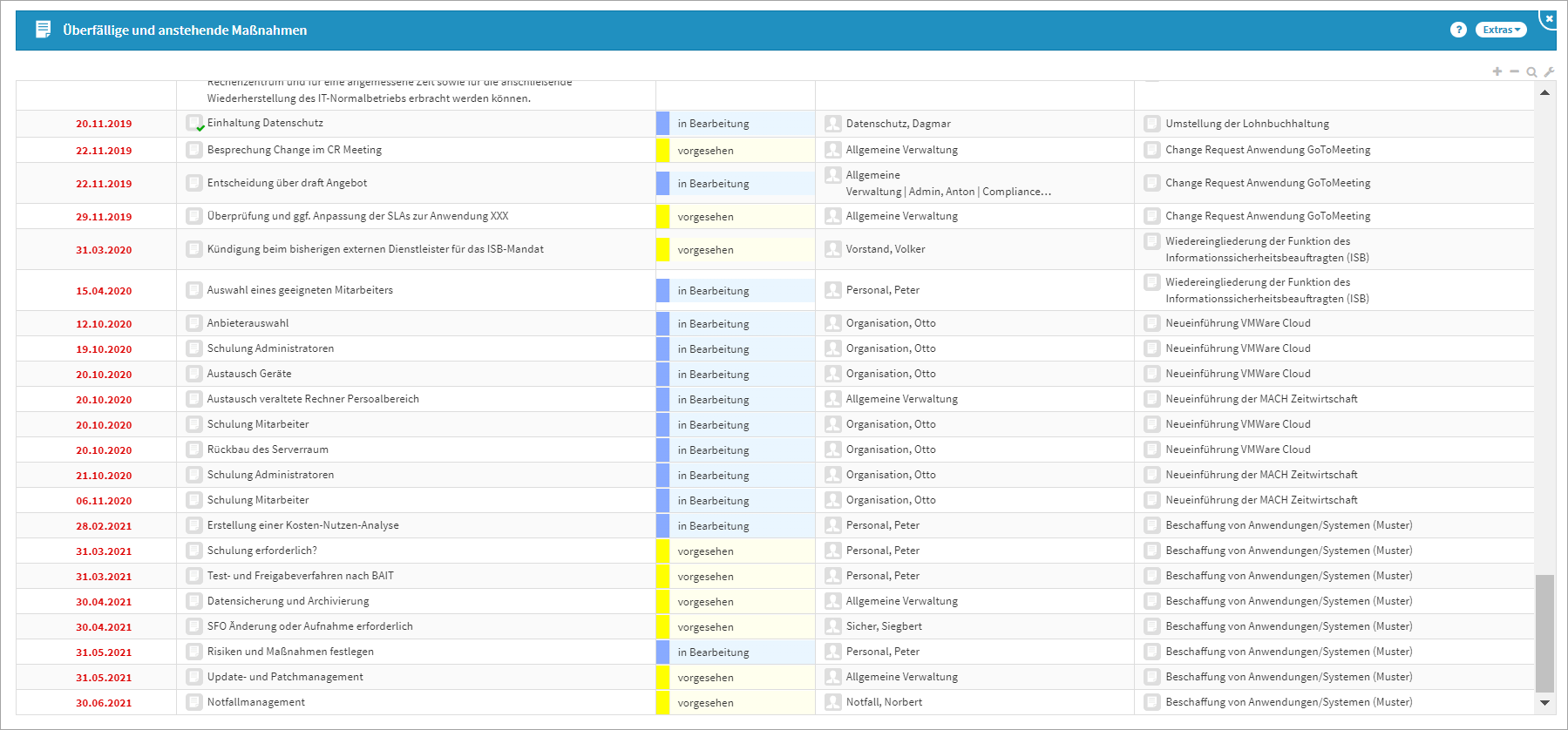Open the Rückbau des Serverraum task
The width and height of the screenshot is (1568, 730).
268,449
